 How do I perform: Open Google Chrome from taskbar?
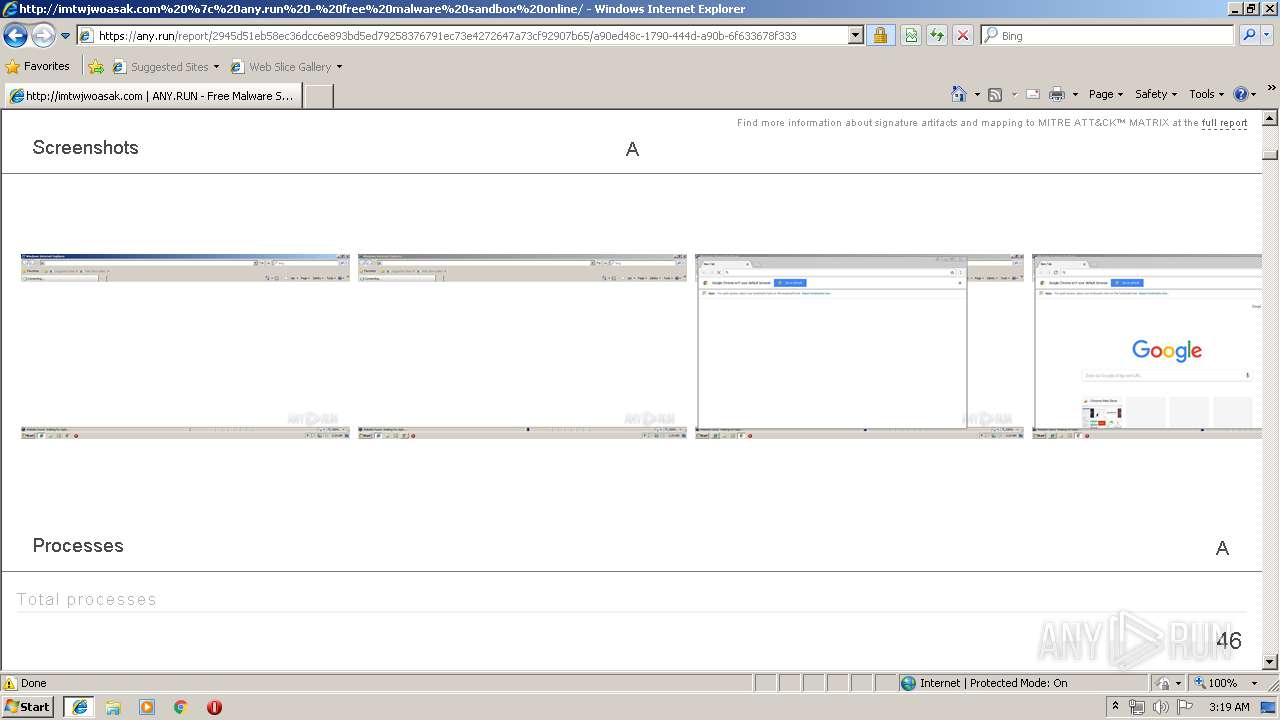click(x=181, y=707)
